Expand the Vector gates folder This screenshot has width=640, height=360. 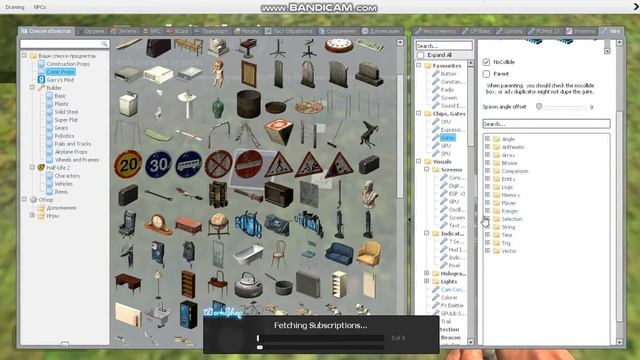point(487,251)
